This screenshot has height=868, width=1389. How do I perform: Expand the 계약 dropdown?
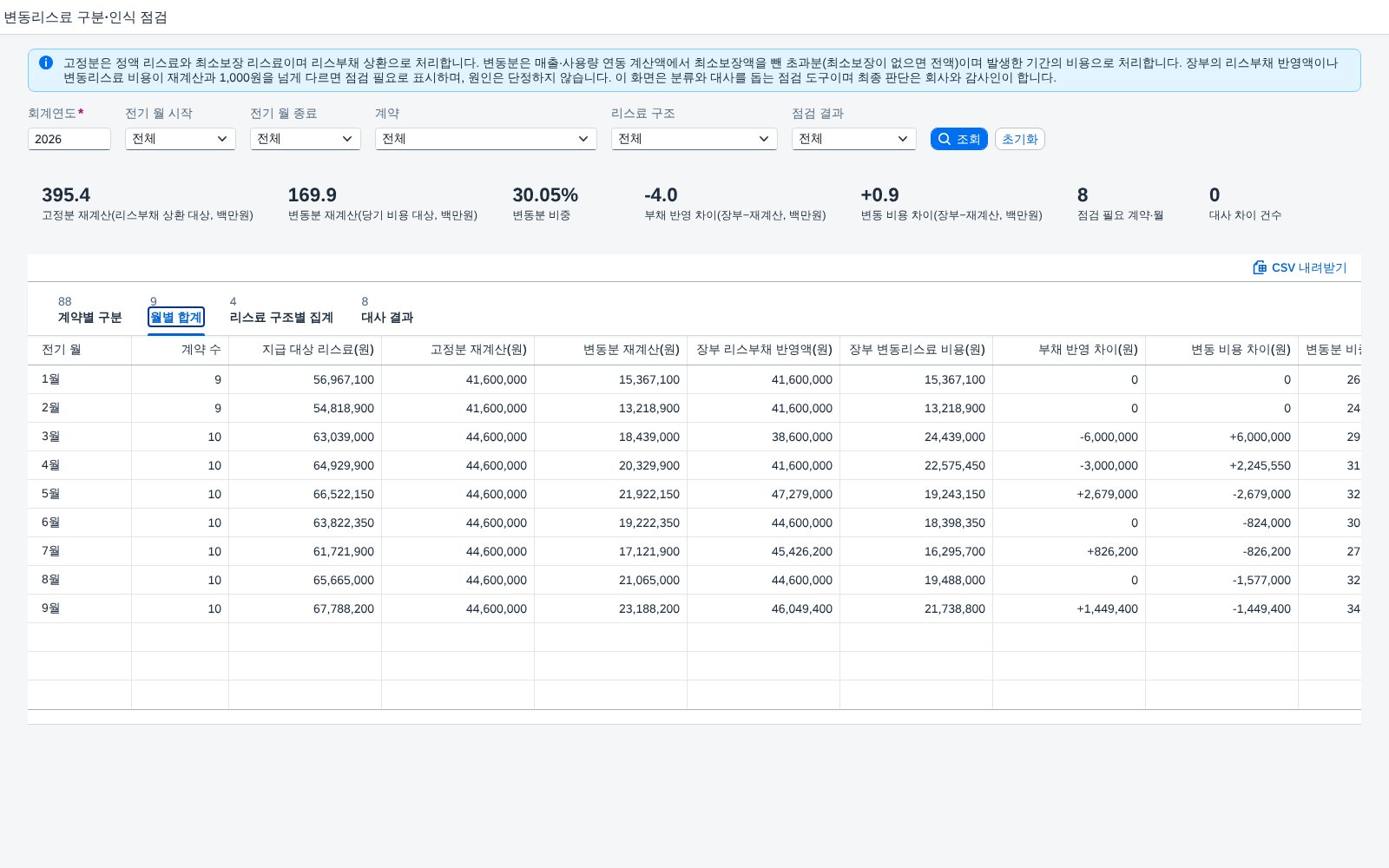pos(486,139)
